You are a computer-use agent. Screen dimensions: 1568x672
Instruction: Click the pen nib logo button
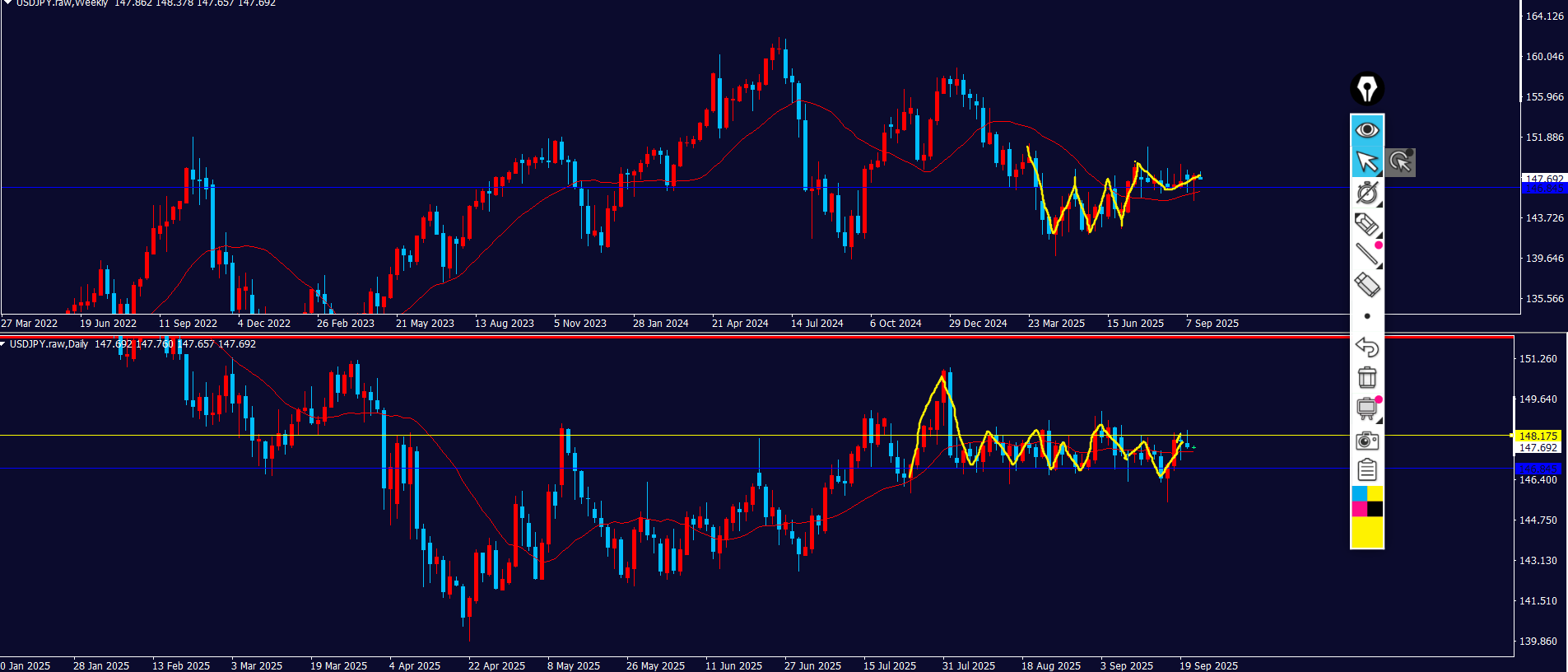(1367, 89)
